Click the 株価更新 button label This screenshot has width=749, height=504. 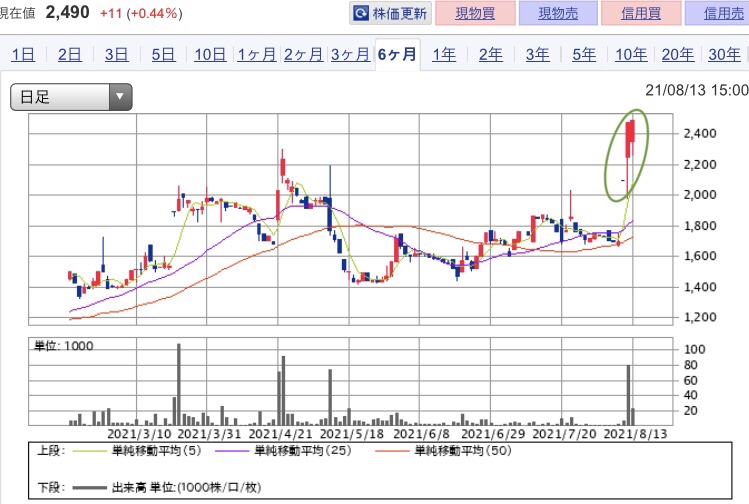pyautogui.click(x=399, y=13)
